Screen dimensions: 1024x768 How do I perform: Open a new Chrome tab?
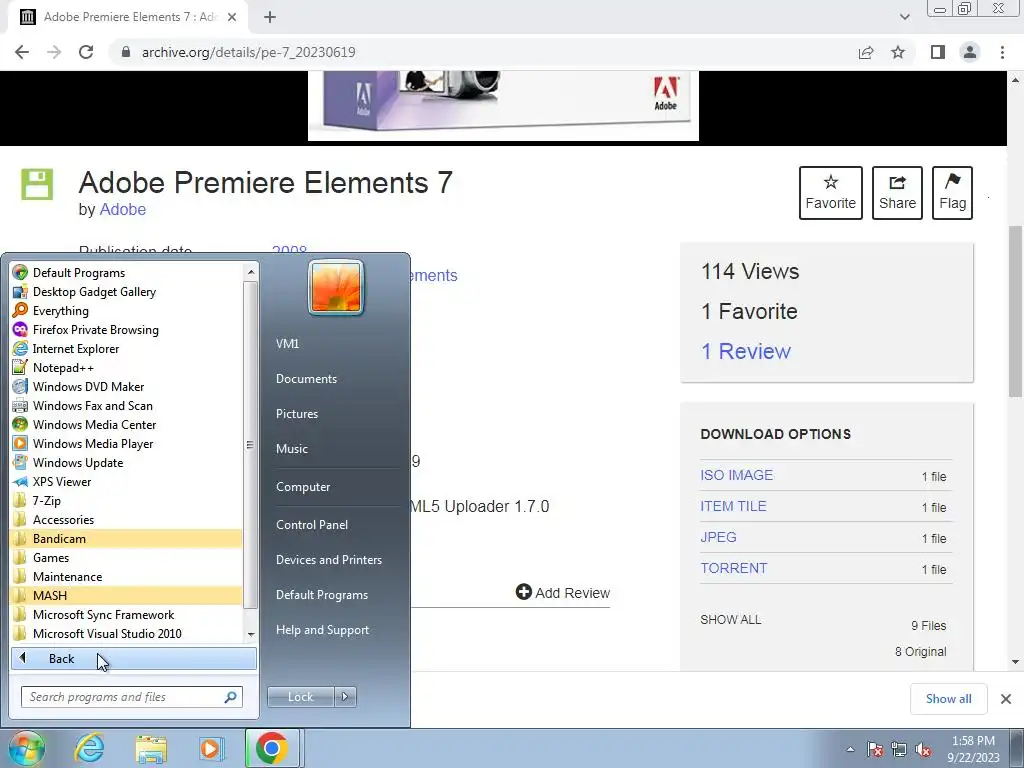pos(270,17)
